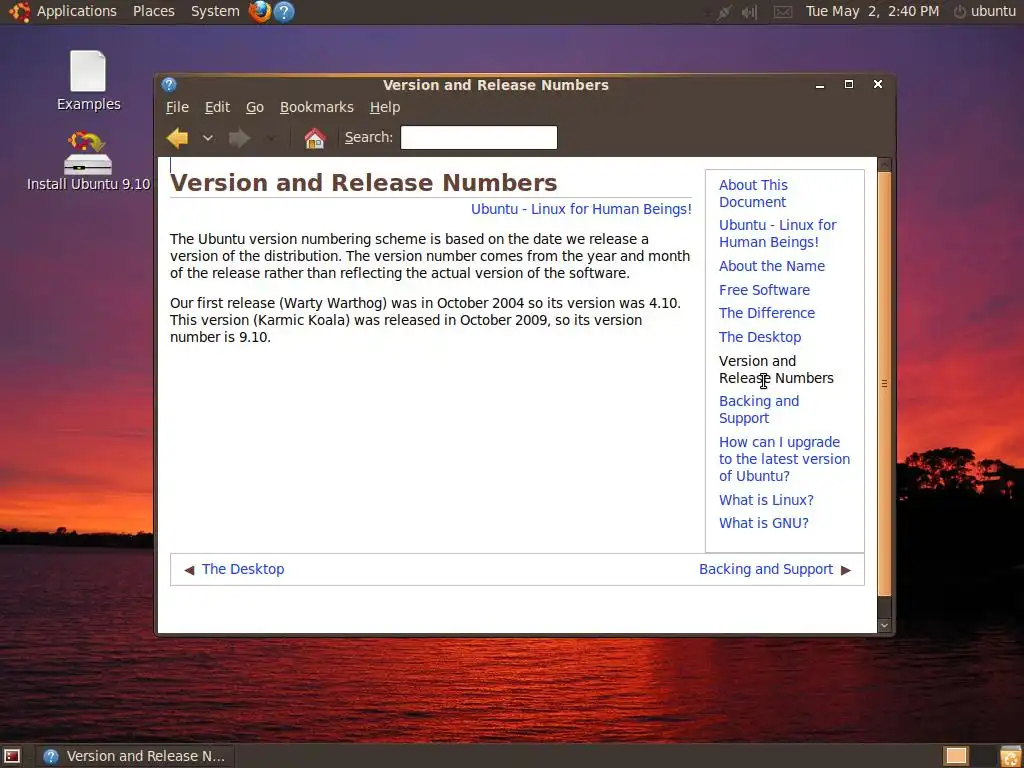Open the Edit menu
The width and height of the screenshot is (1024, 768).
(x=217, y=107)
